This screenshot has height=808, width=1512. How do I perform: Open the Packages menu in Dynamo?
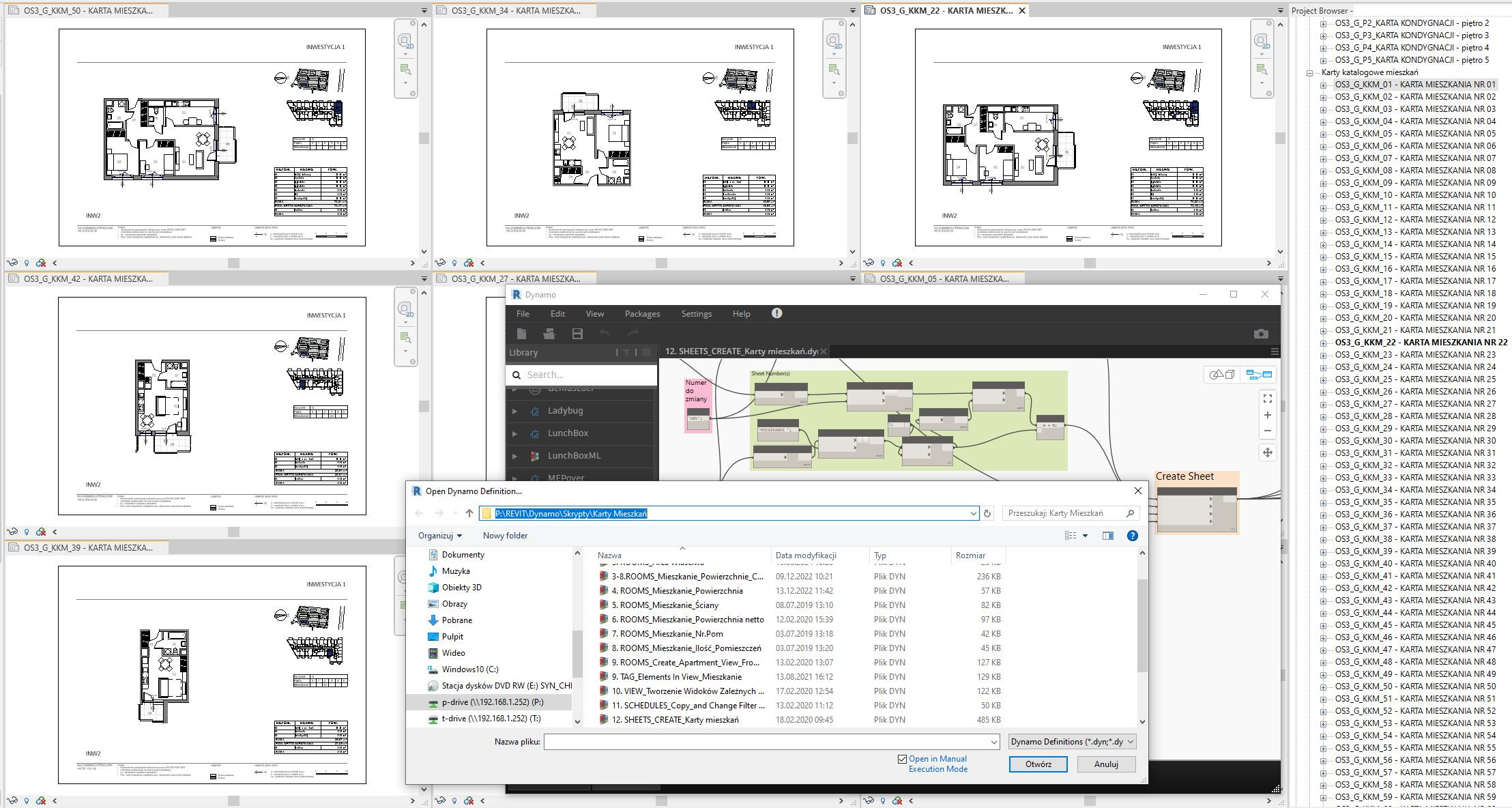(642, 314)
